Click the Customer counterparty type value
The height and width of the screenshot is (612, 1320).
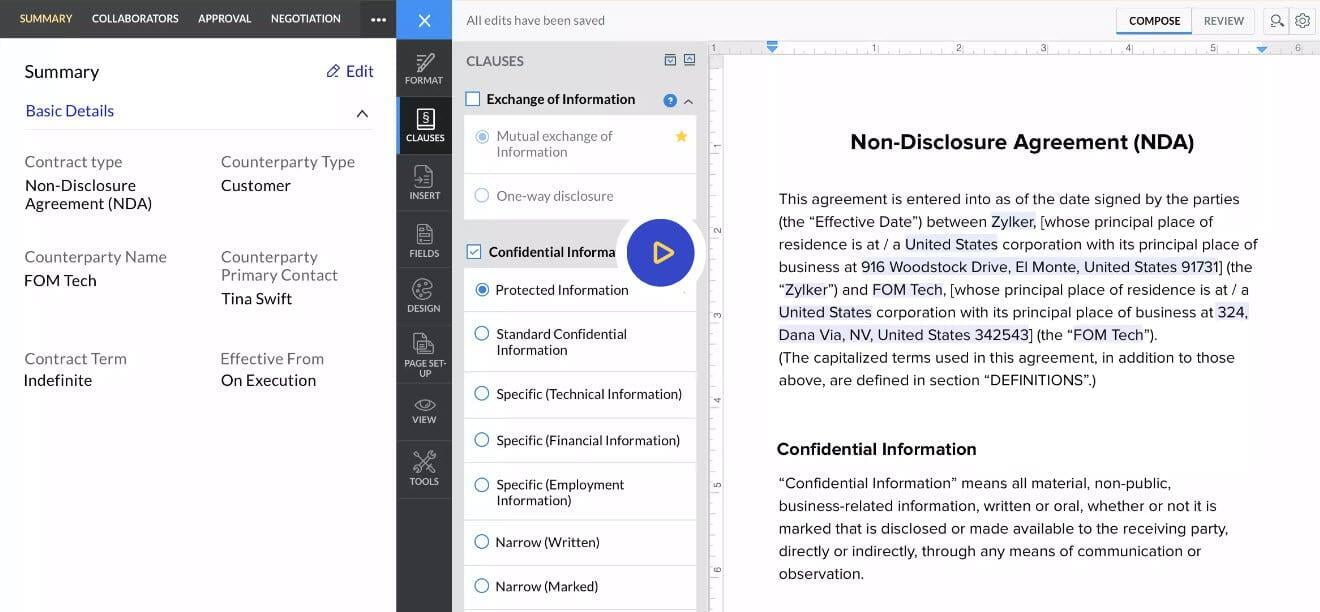[x=256, y=185]
